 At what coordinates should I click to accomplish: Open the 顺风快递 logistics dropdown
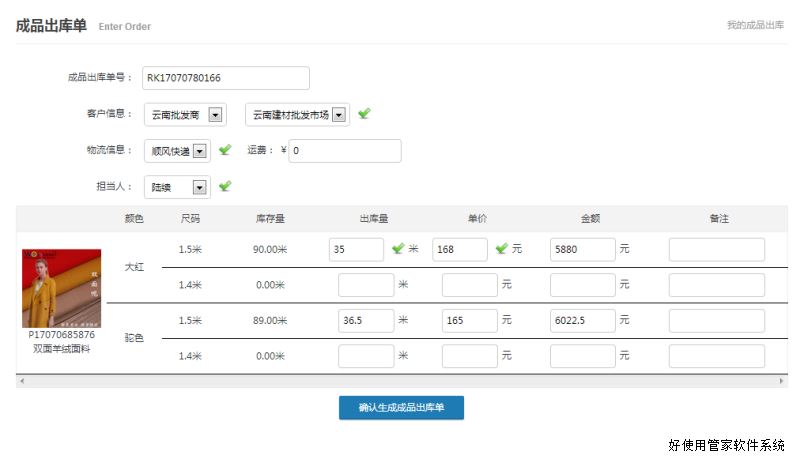click(199, 151)
